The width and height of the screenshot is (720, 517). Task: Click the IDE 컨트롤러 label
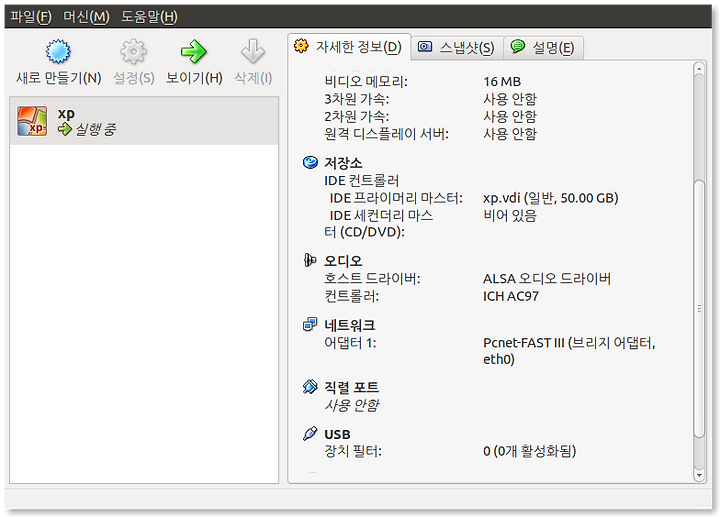tap(361, 180)
